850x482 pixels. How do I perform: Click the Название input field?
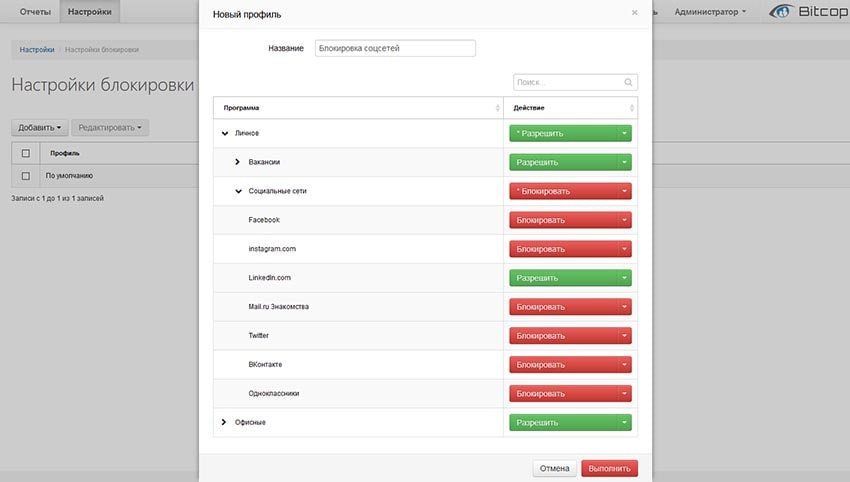(x=395, y=48)
